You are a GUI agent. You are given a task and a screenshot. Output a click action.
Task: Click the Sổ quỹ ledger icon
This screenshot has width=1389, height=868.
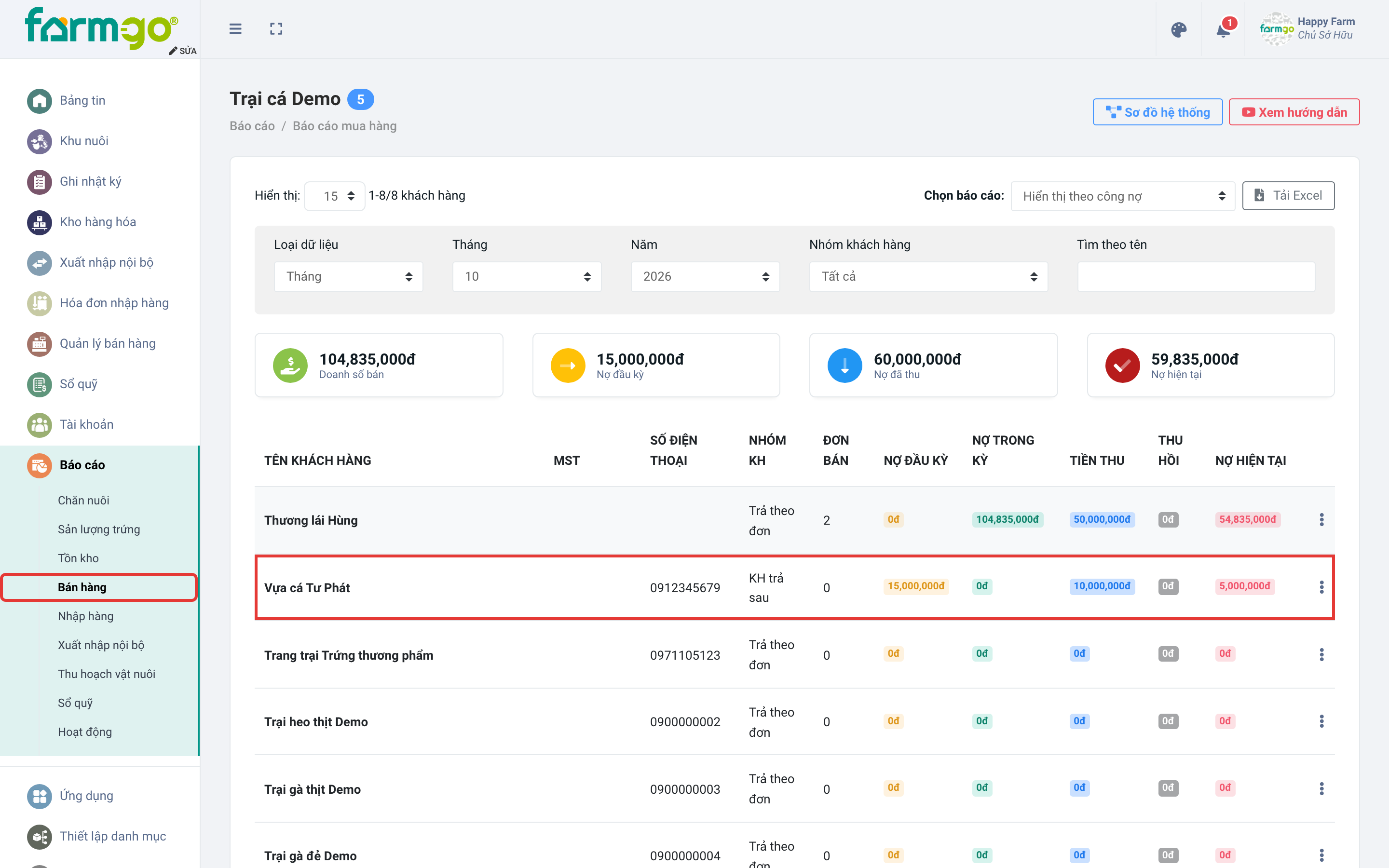(40, 384)
